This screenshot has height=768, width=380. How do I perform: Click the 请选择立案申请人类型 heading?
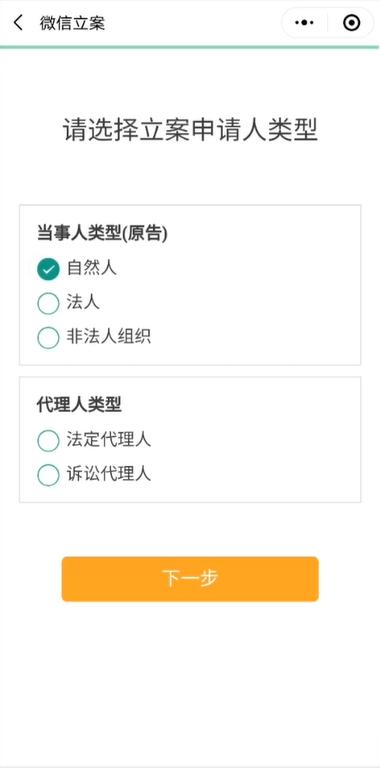point(190,130)
